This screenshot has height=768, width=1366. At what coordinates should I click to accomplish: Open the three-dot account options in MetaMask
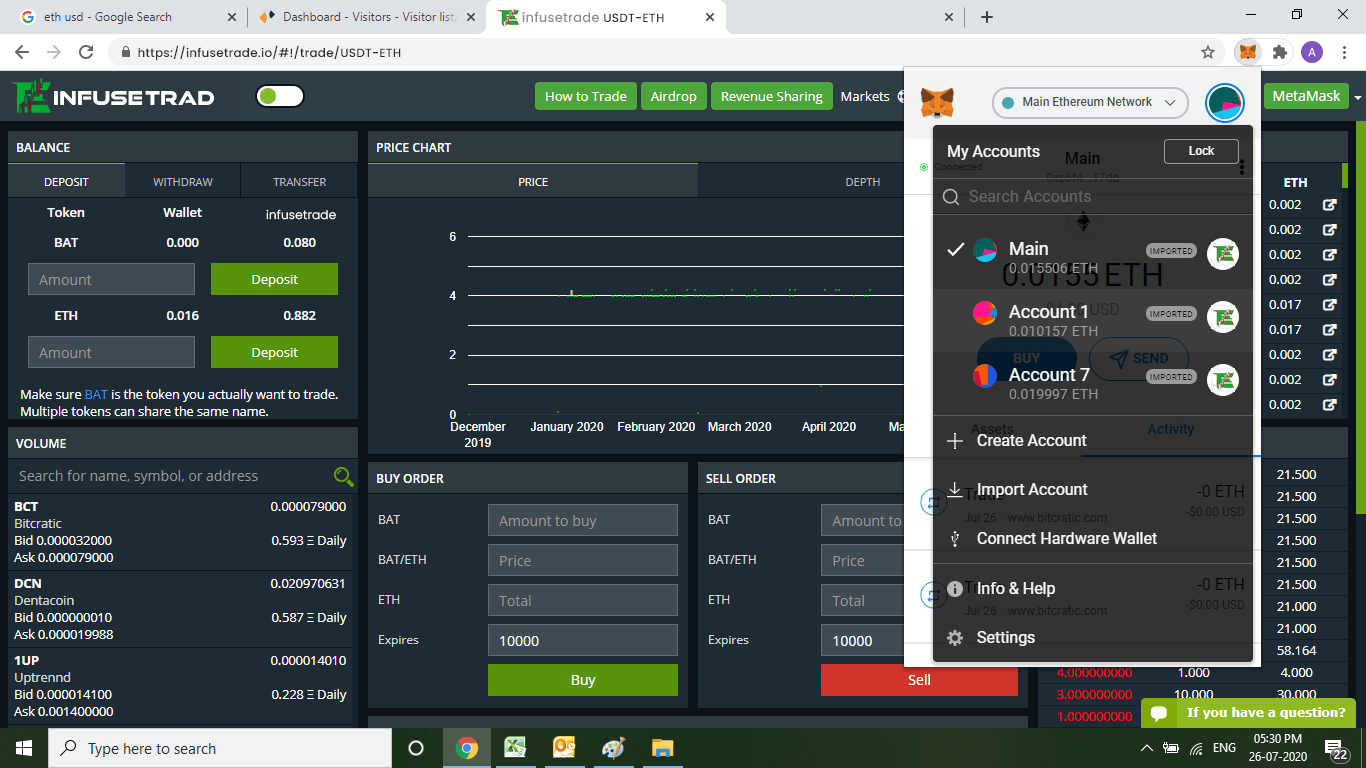[1241, 166]
